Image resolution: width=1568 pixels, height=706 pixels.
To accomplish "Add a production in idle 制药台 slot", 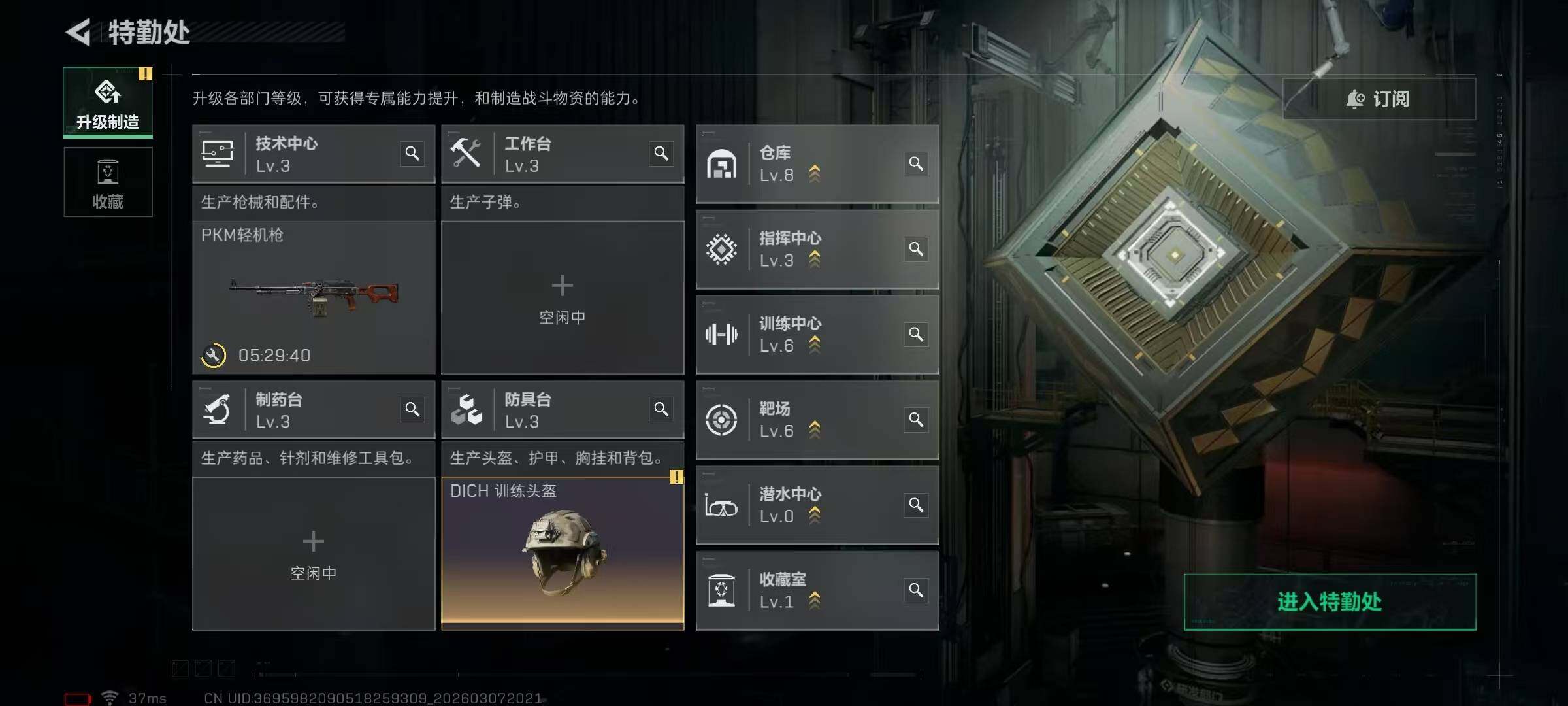I will click(314, 553).
